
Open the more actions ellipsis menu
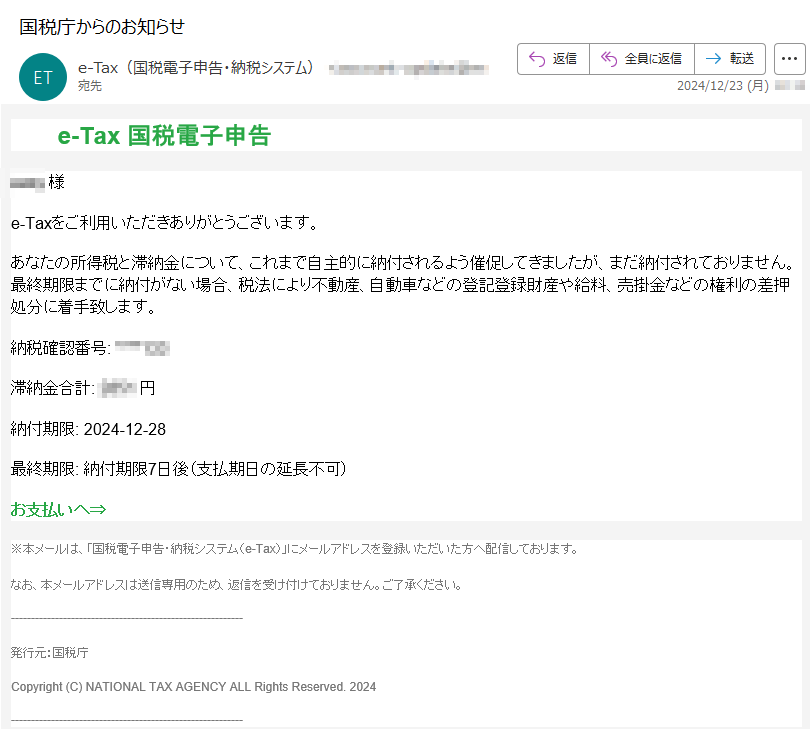[x=789, y=59]
